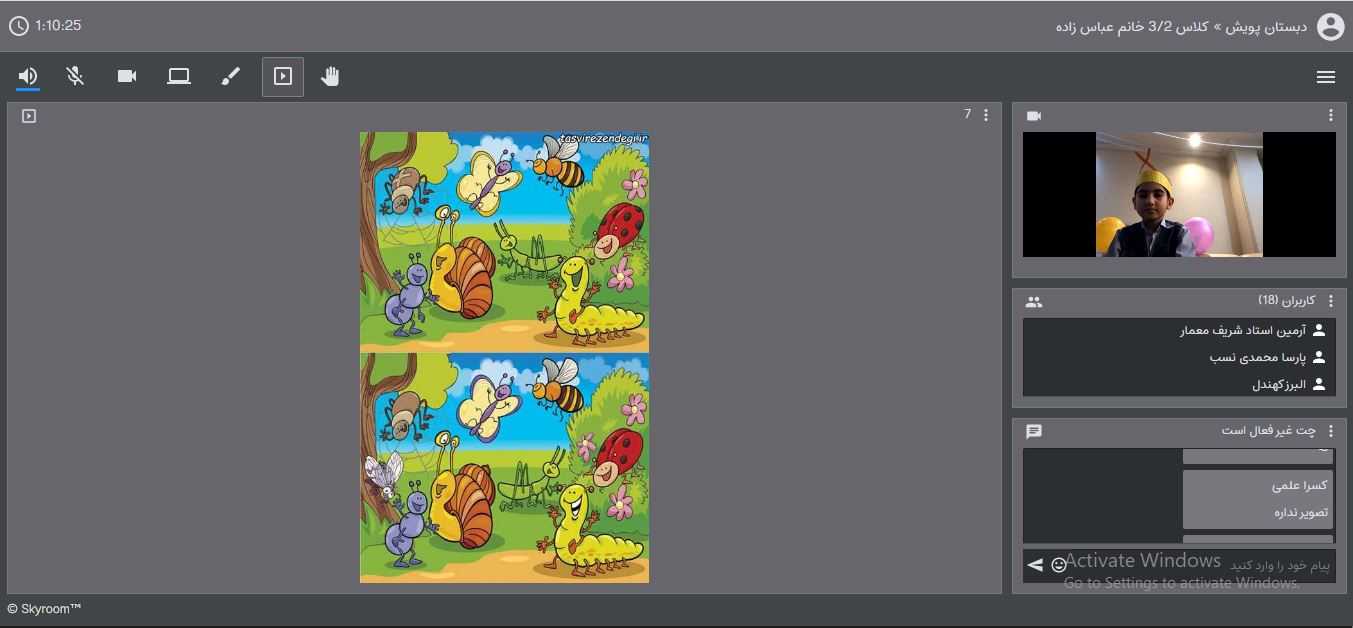Start screen sharing with the laptop icon
The width and height of the screenshot is (1353, 628).
(179, 76)
